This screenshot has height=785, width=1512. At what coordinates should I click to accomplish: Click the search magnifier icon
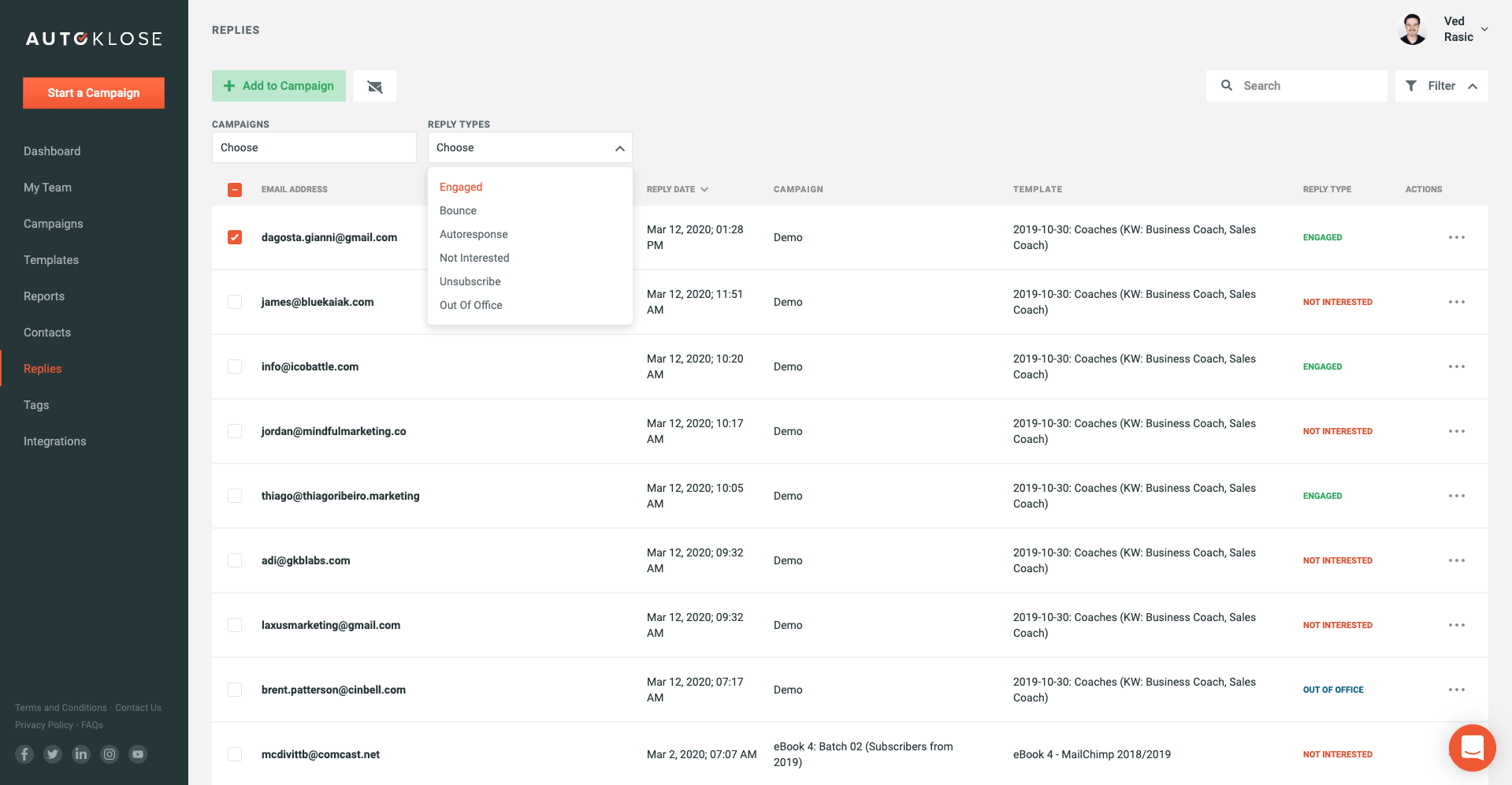[1227, 85]
